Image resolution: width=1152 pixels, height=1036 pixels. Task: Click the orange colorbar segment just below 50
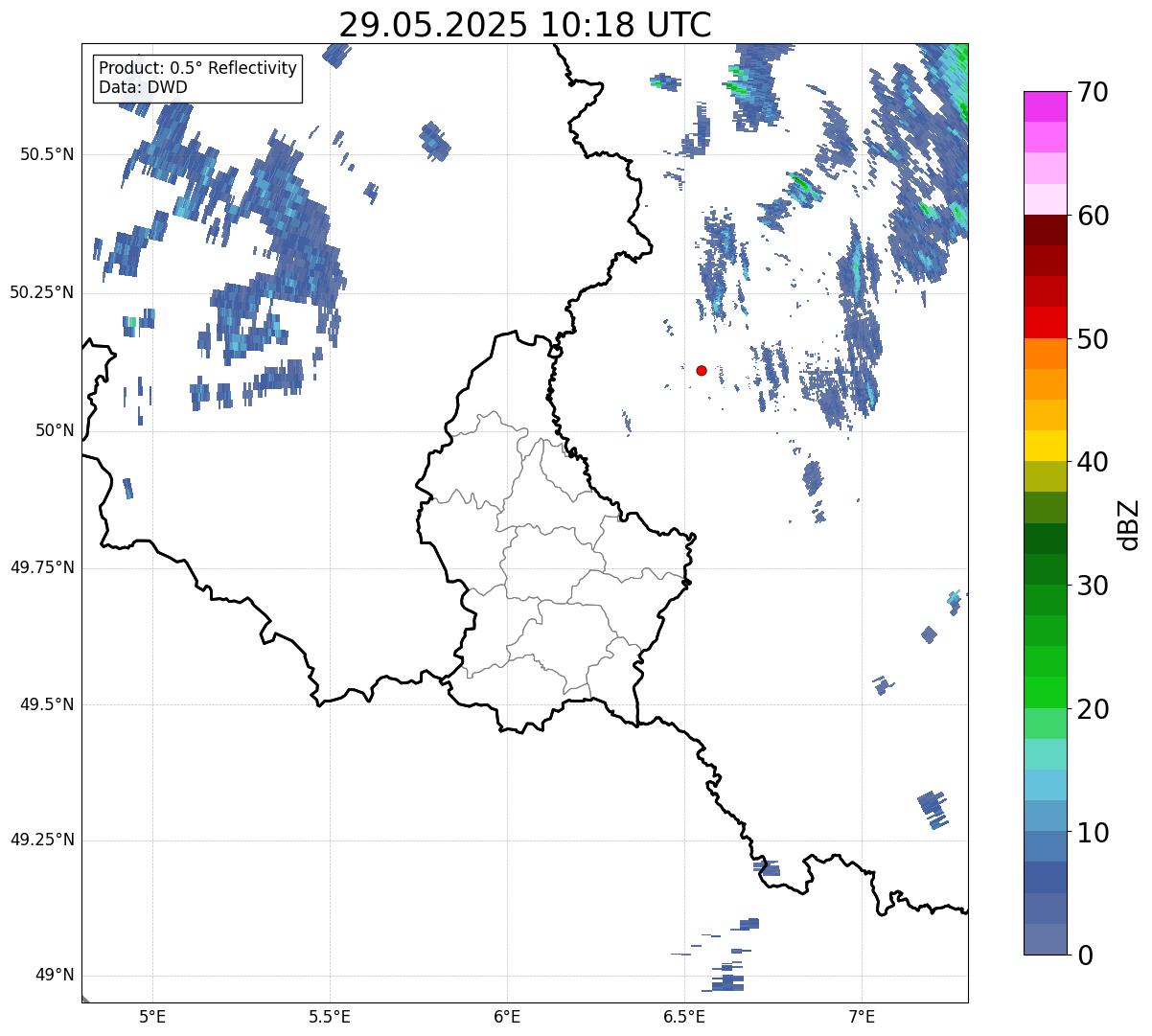tap(1046, 354)
